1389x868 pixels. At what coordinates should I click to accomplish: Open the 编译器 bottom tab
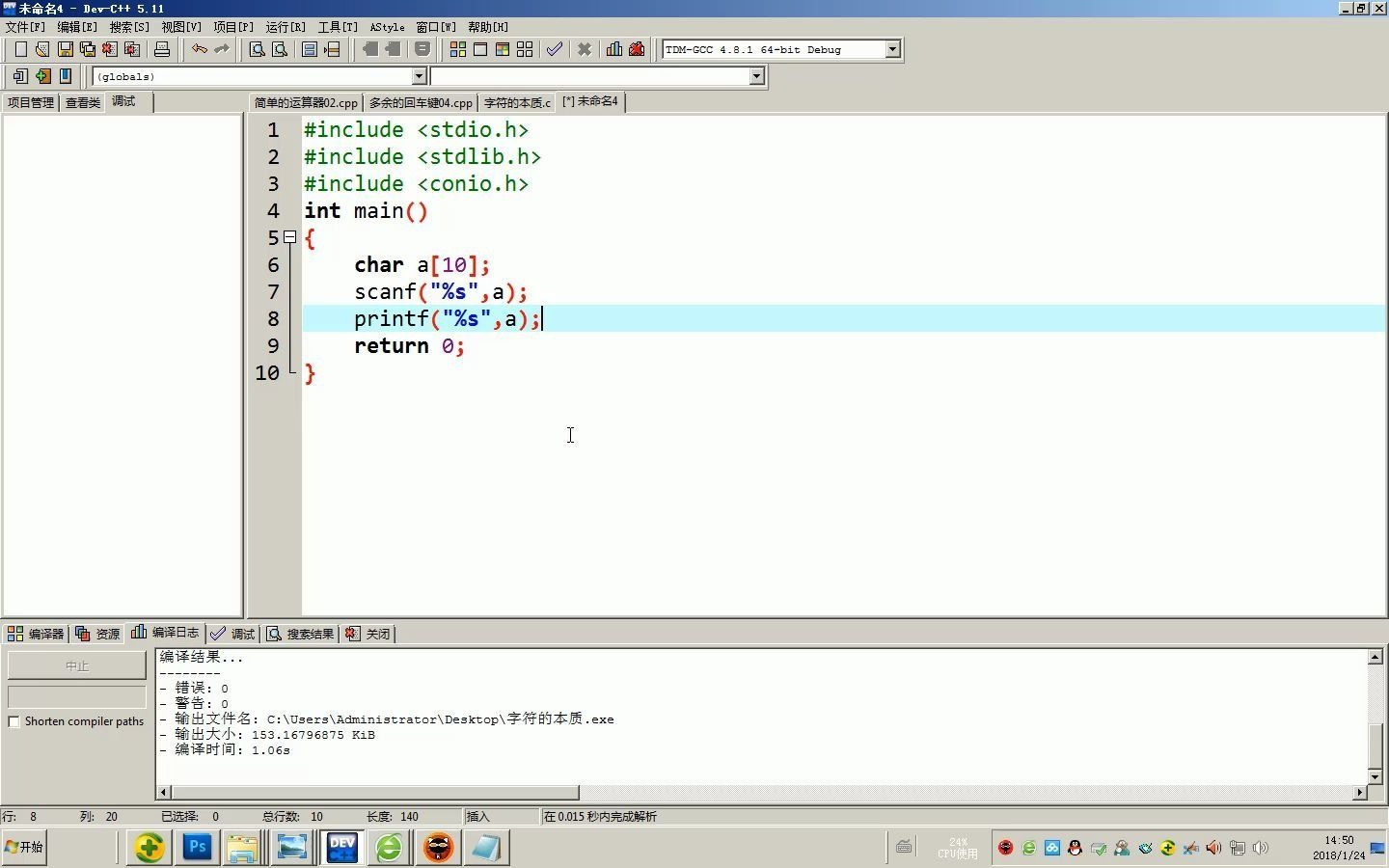click(36, 634)
